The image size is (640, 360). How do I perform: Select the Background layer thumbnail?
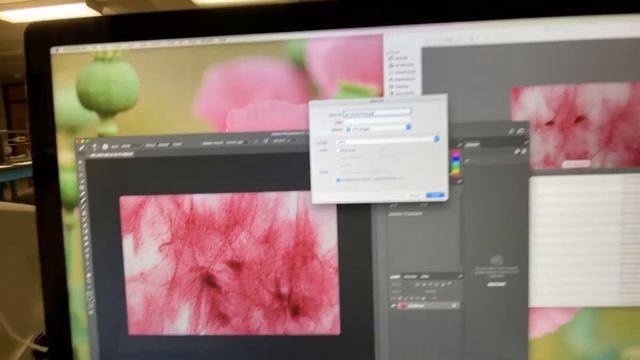[403, 306]
